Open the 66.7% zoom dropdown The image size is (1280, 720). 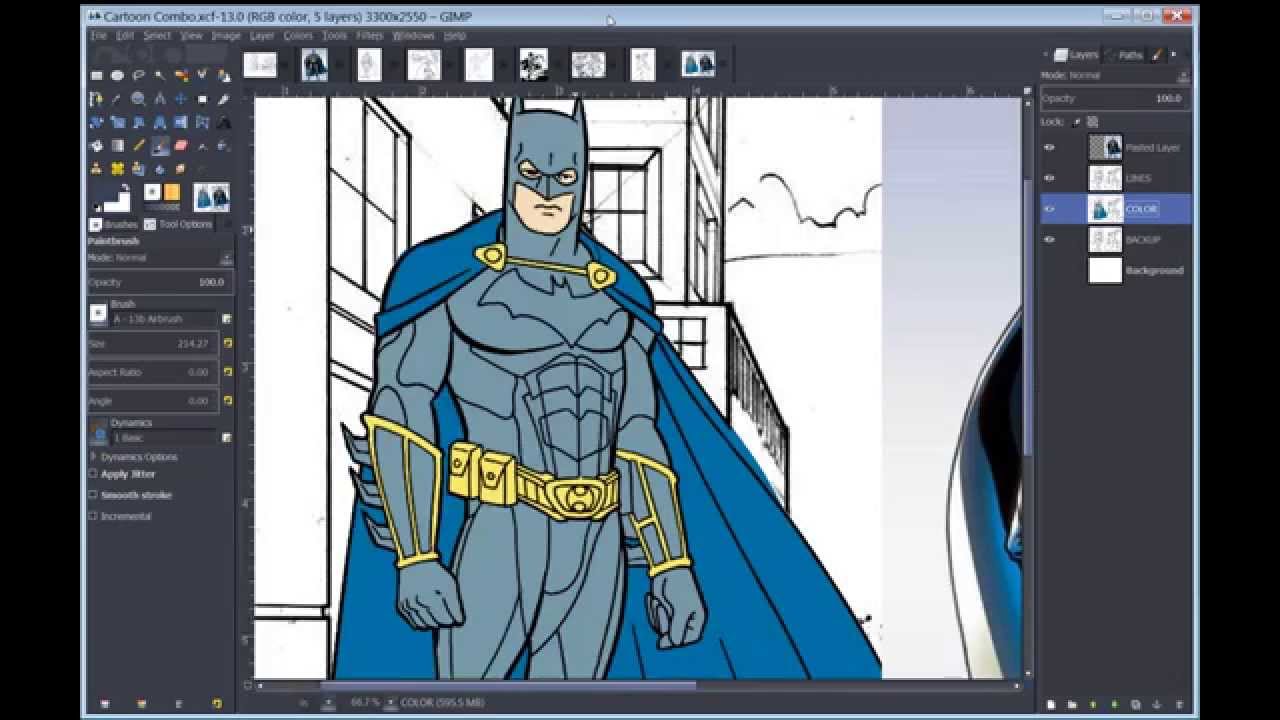(391, 703)
